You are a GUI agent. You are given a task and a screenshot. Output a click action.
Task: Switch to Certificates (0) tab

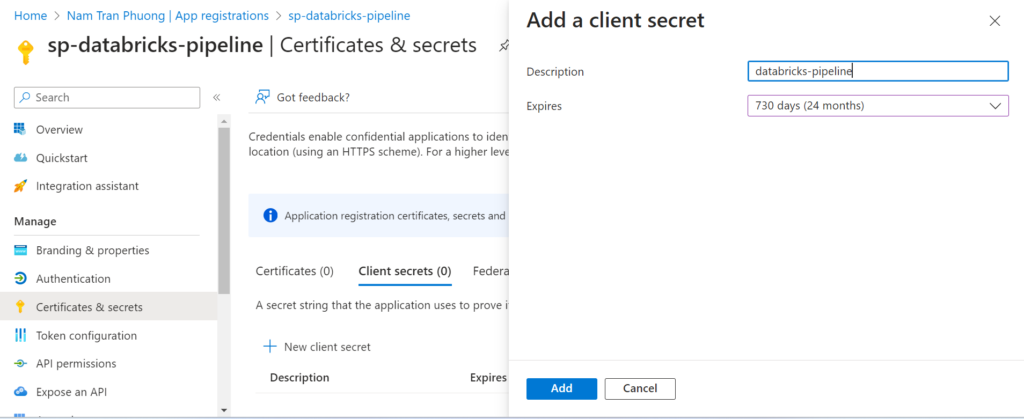[x=294, y=271]
